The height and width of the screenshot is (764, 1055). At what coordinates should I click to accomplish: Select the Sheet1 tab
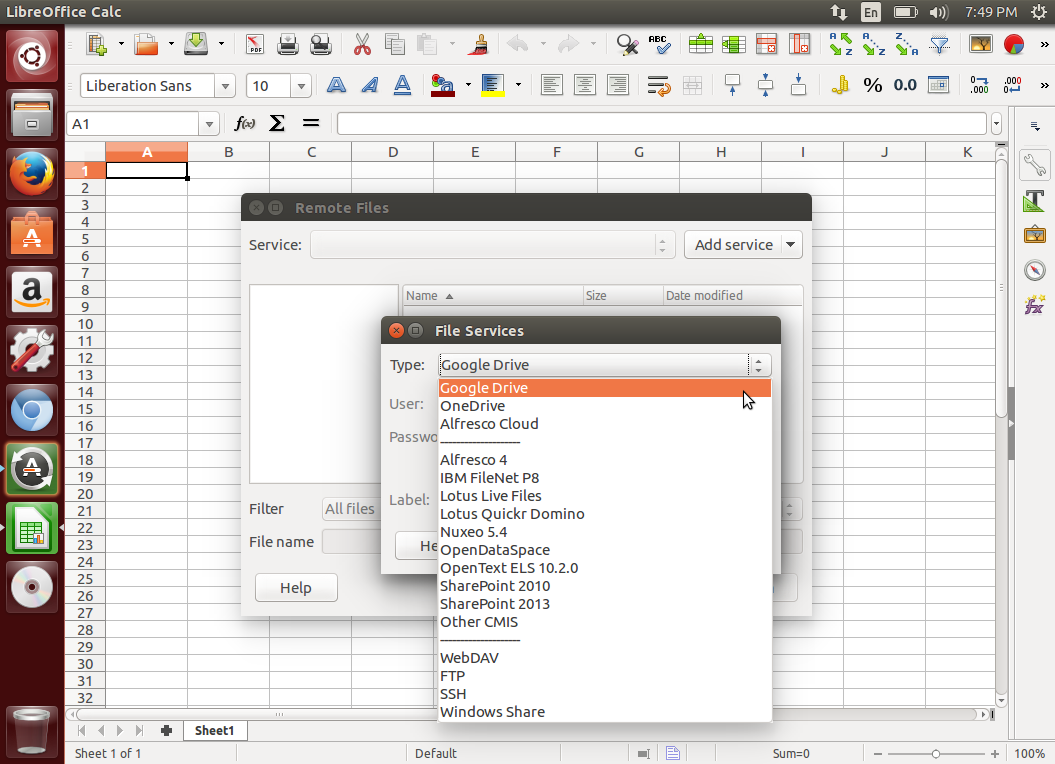tap(214, 731)
